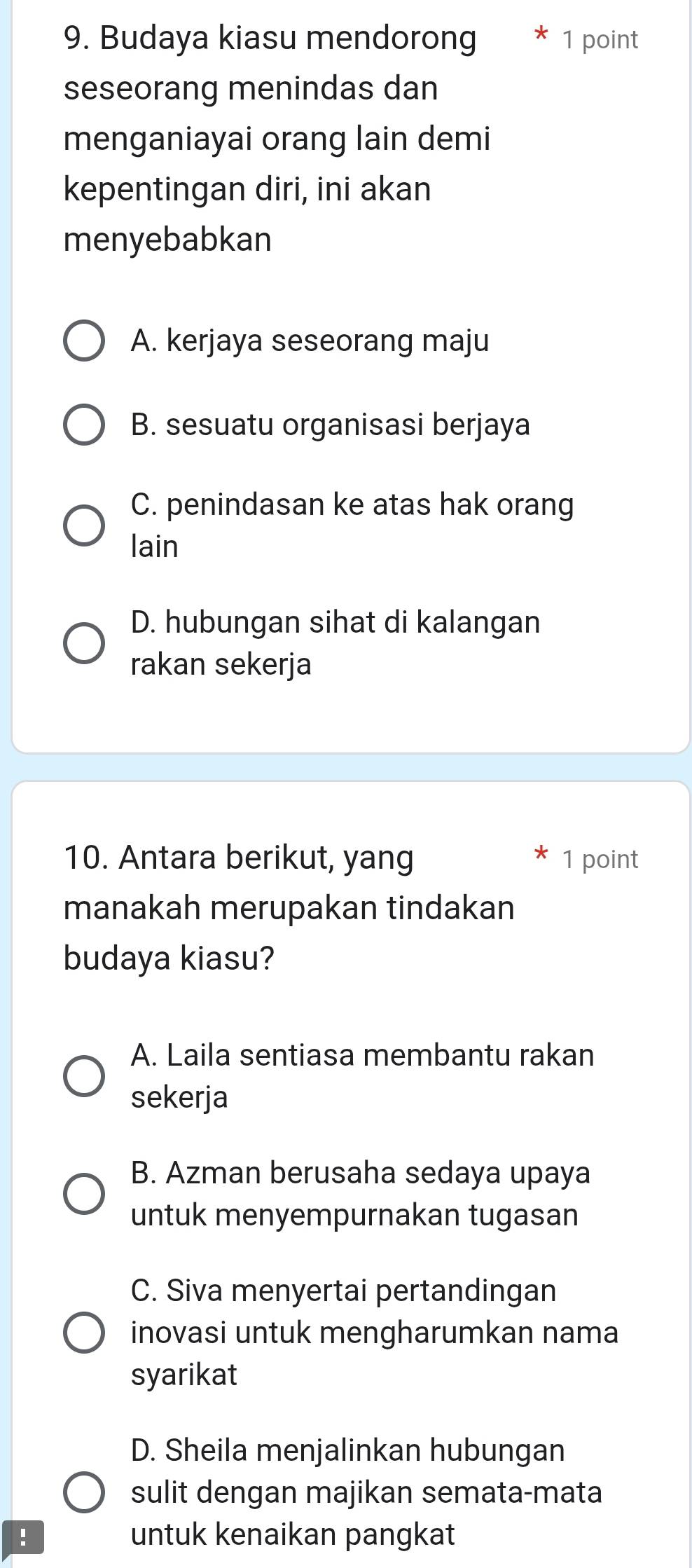The width and height of the screenshot is (692, 1568).
Task: Click the answer text 'B. sesuatu organisasi berjaya'
Action: 330,425
